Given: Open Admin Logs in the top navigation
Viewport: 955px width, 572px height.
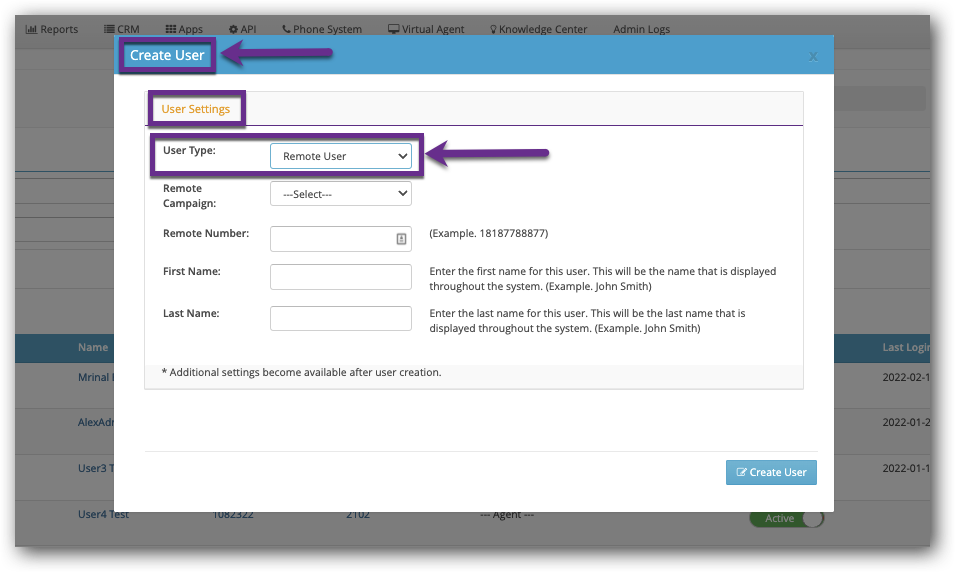Looking at the screenshot, I should 641,29.
